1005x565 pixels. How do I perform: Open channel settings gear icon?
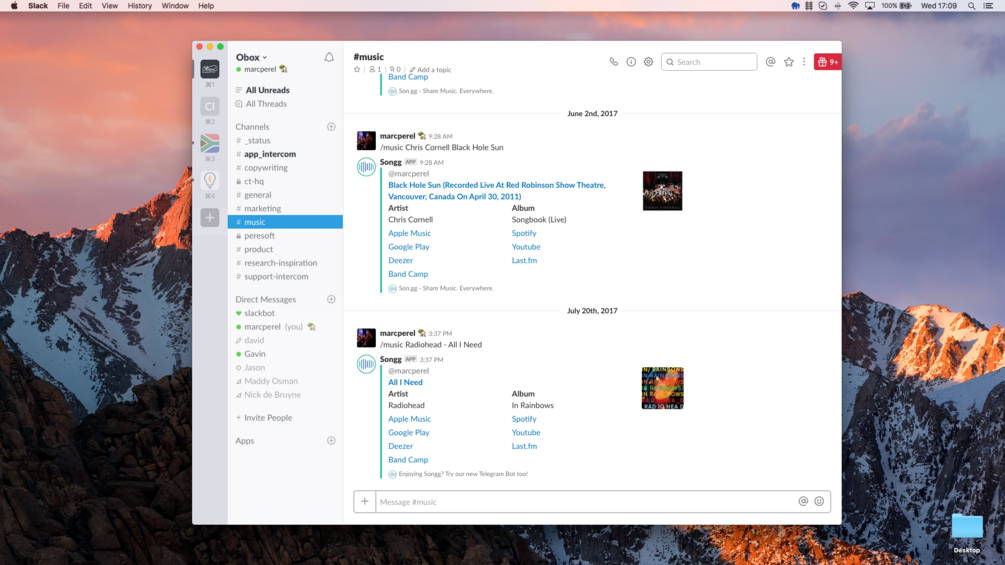point(648,62)
